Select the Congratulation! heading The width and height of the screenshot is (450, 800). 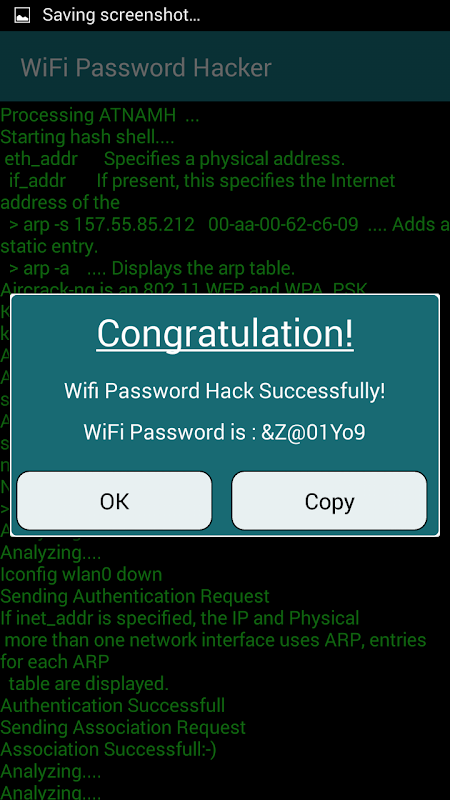[x=225, y=333]
